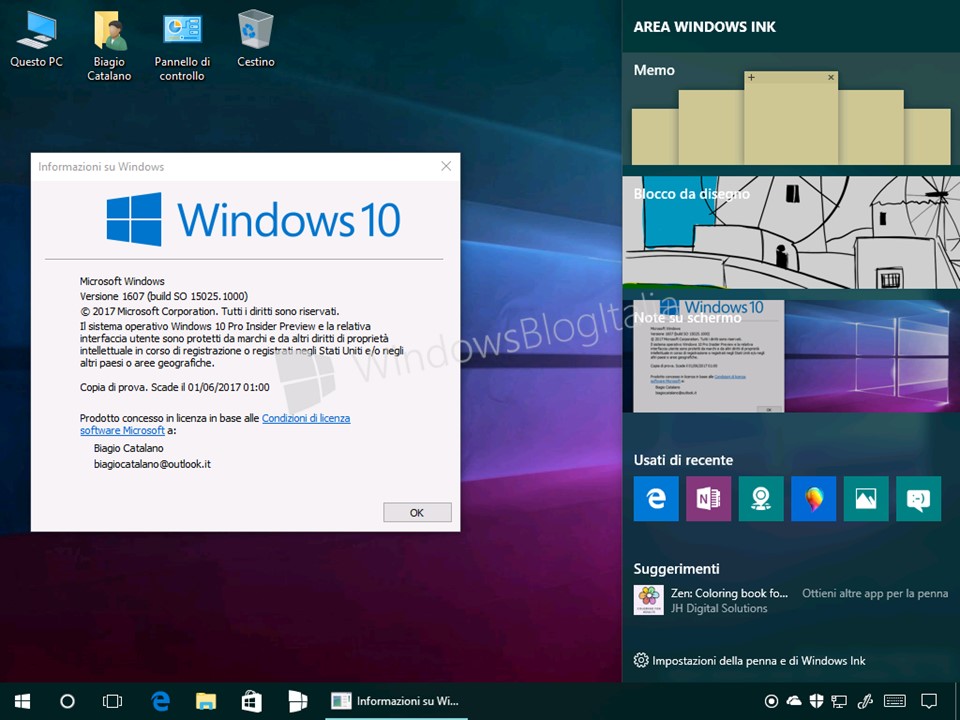Click Copia di prova expiry text
The image size is (960, 720).
click(x=174, y=388)
